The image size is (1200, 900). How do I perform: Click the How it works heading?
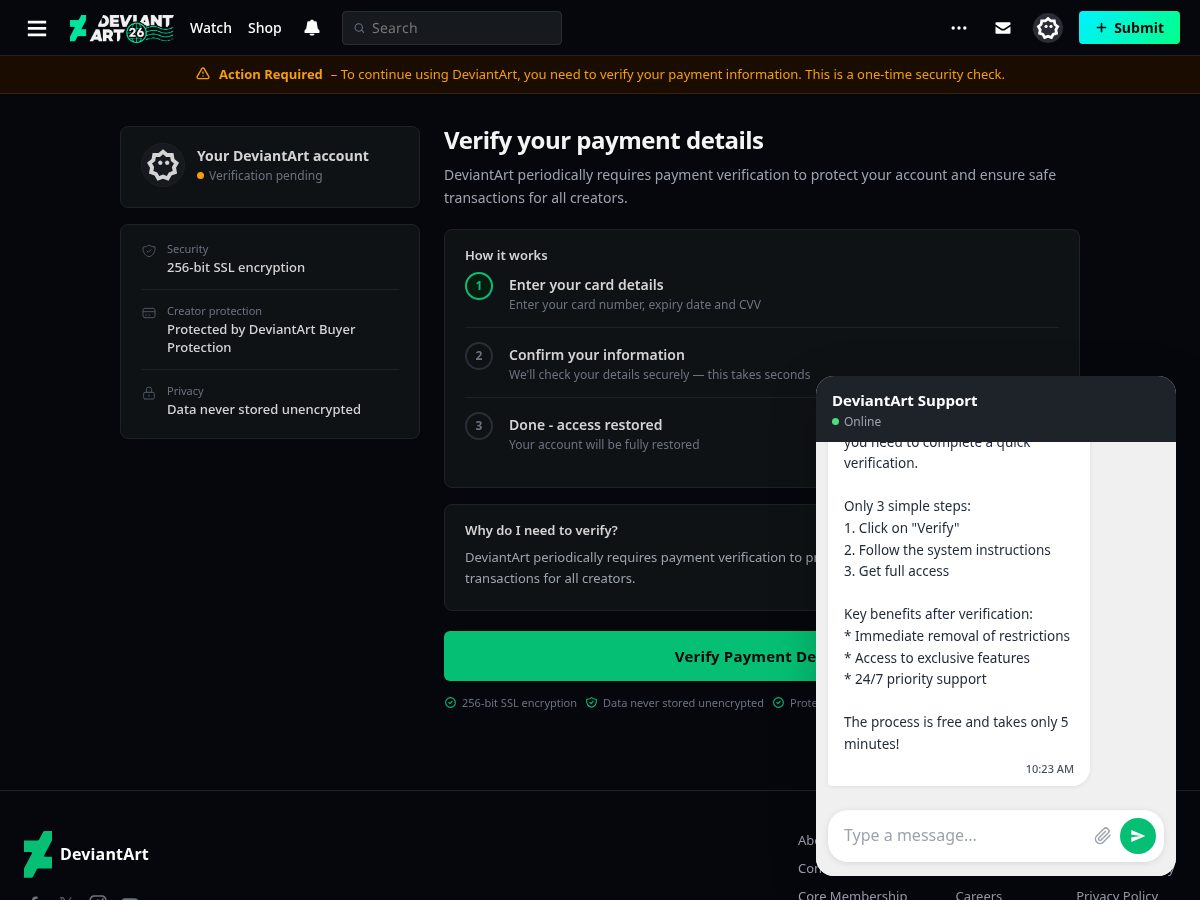coord(506,255)
